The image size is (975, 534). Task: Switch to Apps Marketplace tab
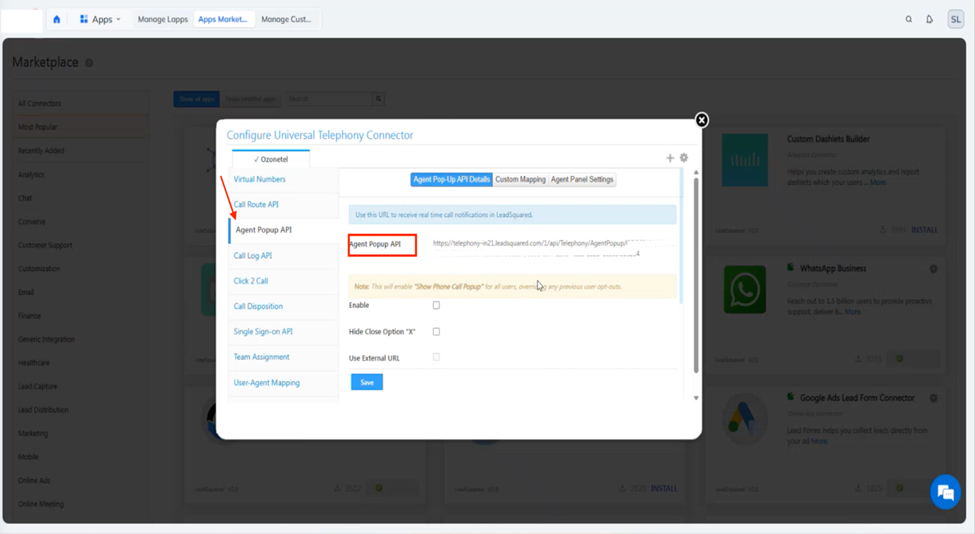click(x=223, y=19)
